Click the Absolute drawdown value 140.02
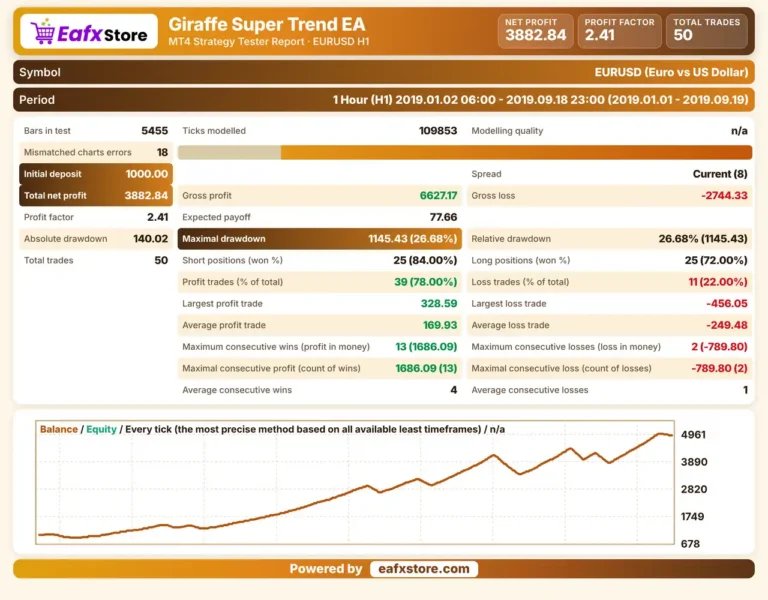 (x=150, y=239)
